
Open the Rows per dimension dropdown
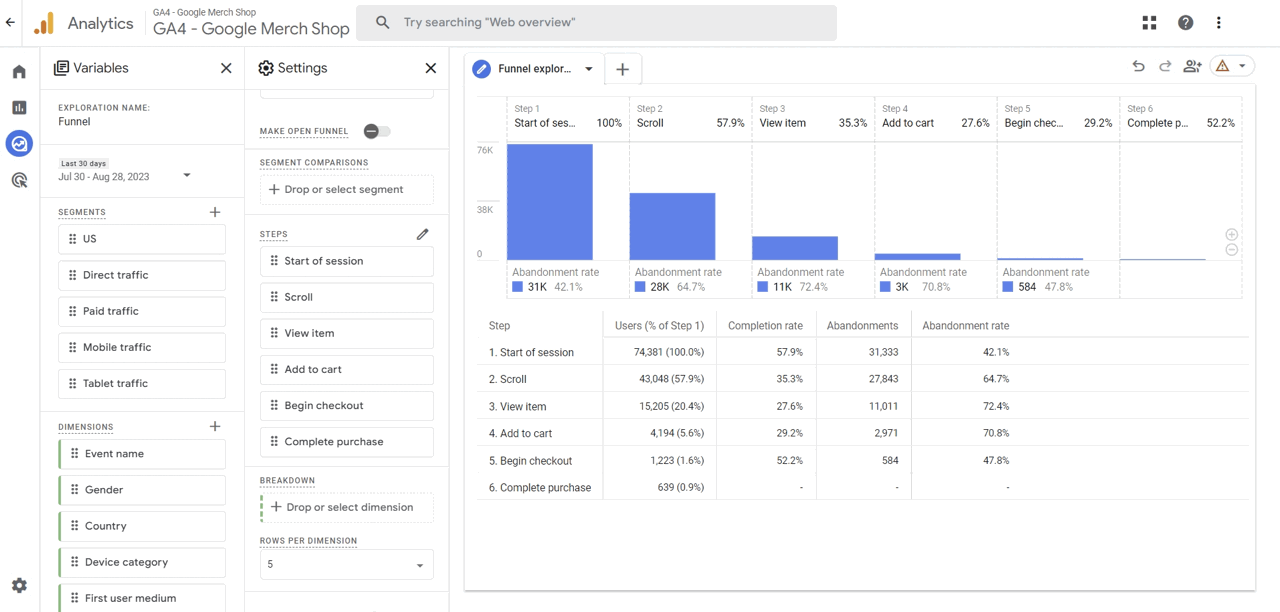tap(346, 564)
